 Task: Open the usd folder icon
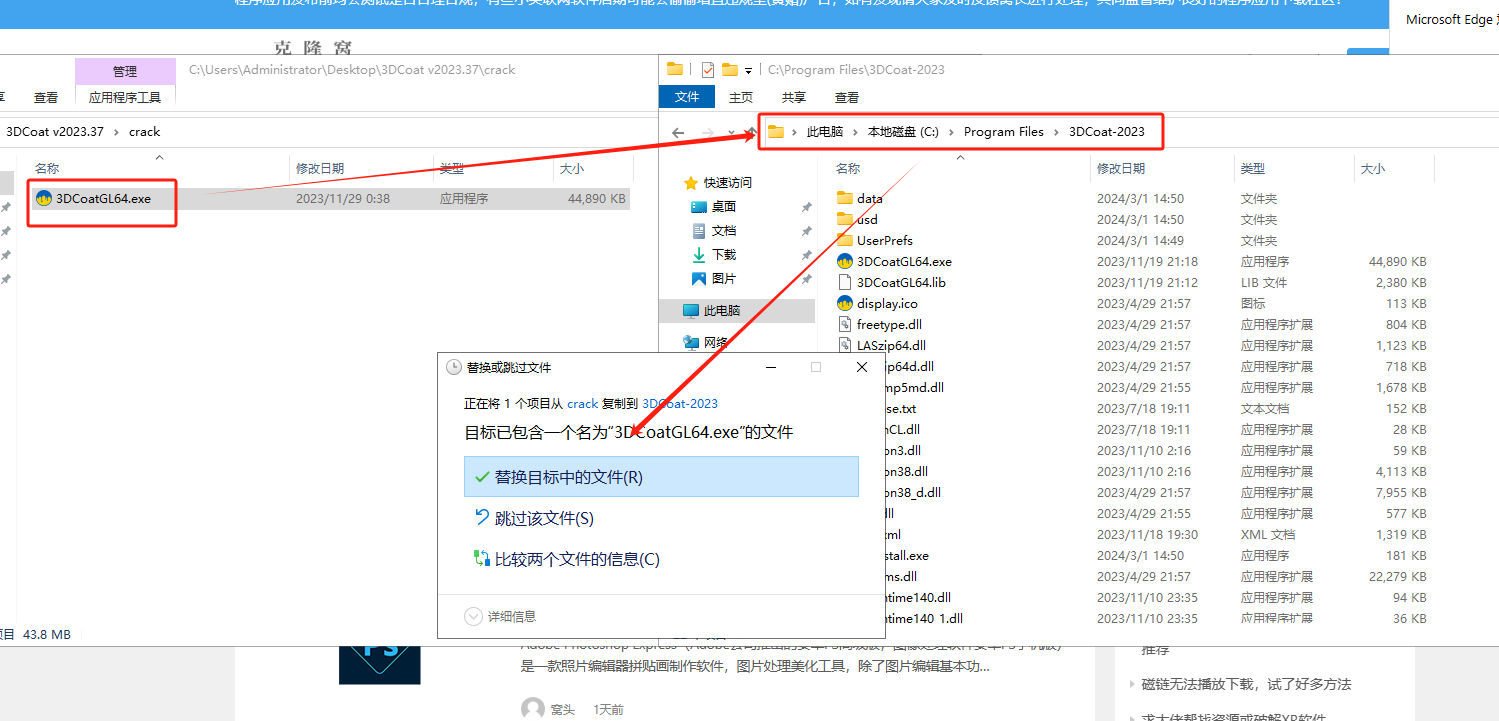[x=845, y=219]
